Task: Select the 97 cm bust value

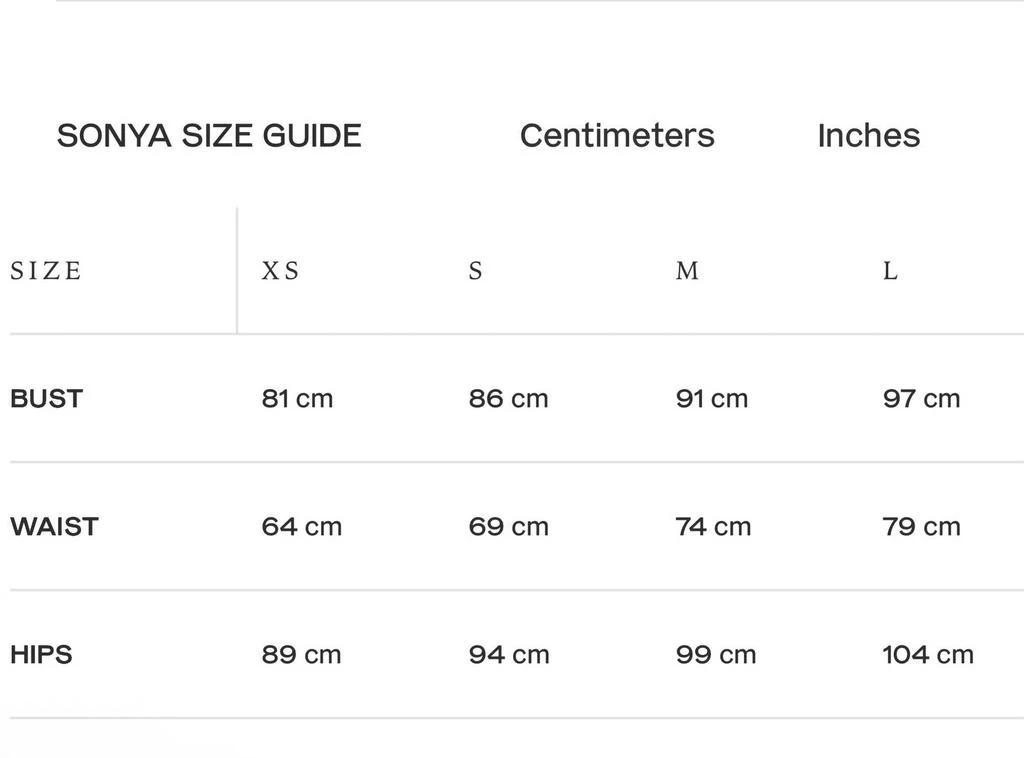Action: tap(921, 399)
